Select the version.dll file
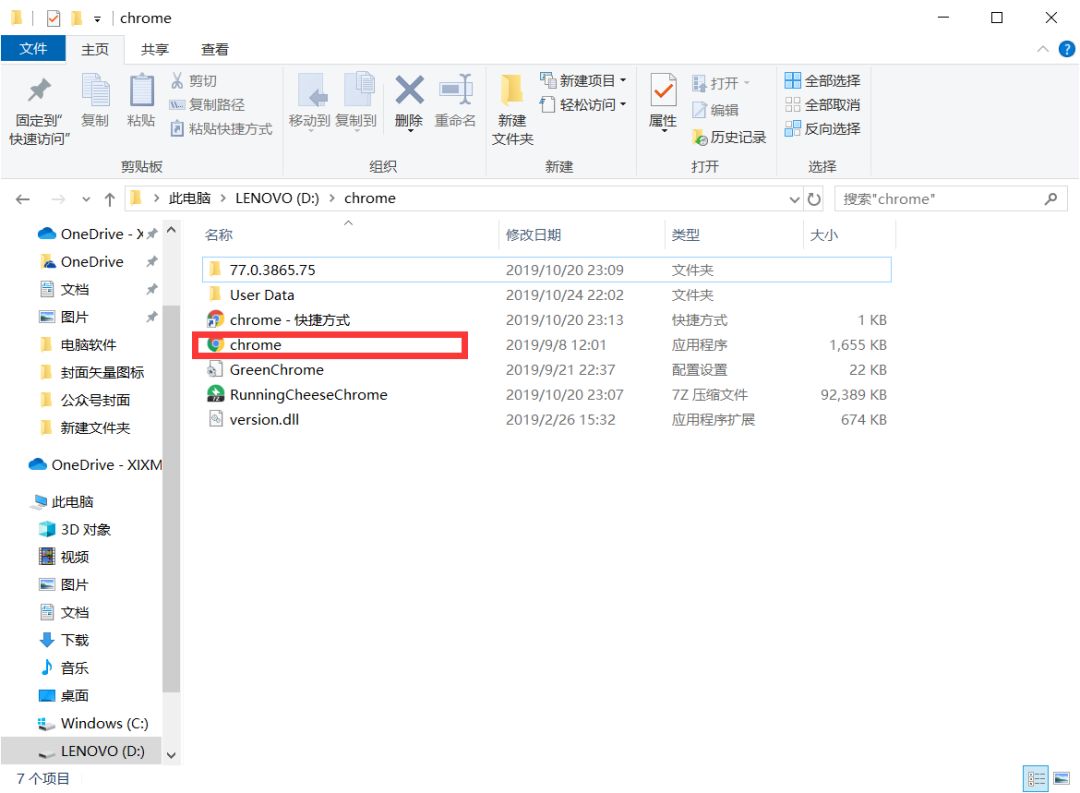Image resolution: width=1080 pixels, height=793 pixels. [x=546, y=420]
